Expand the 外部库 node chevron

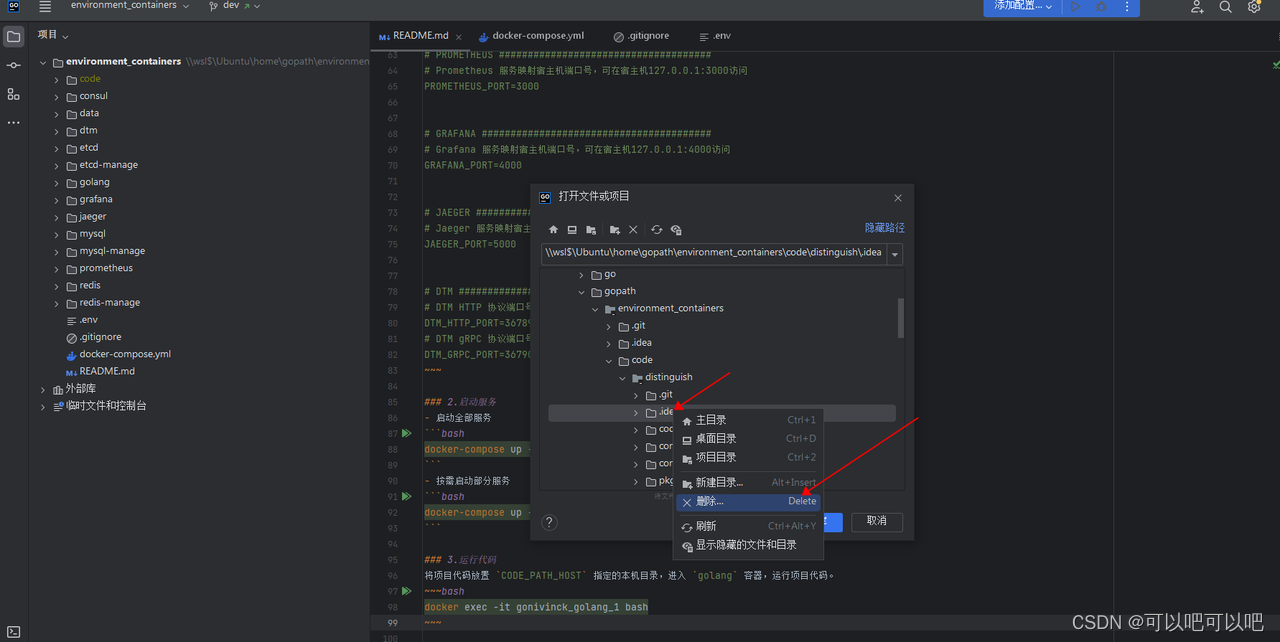click(43, 389)
